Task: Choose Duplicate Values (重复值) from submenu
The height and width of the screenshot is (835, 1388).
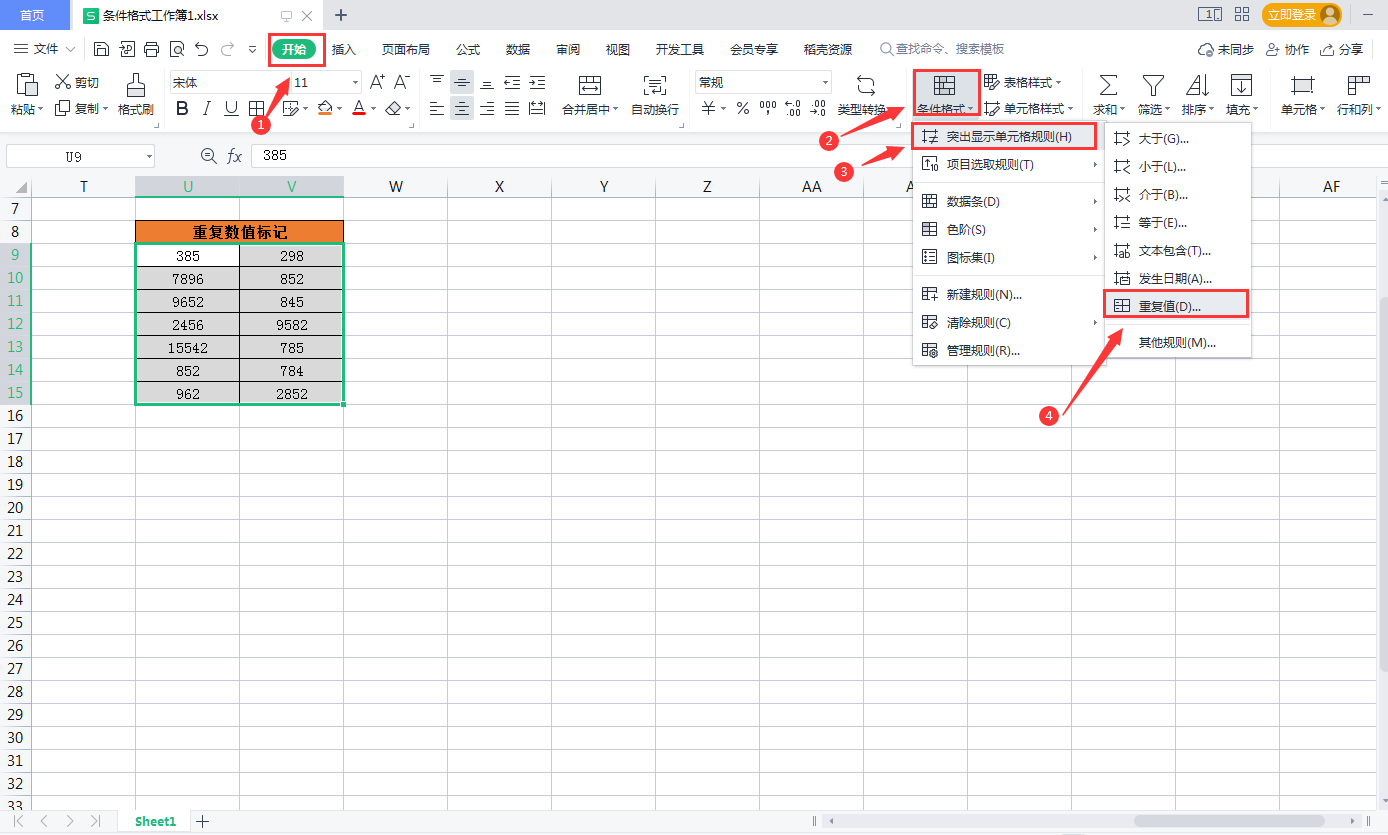Action: 1177,306
